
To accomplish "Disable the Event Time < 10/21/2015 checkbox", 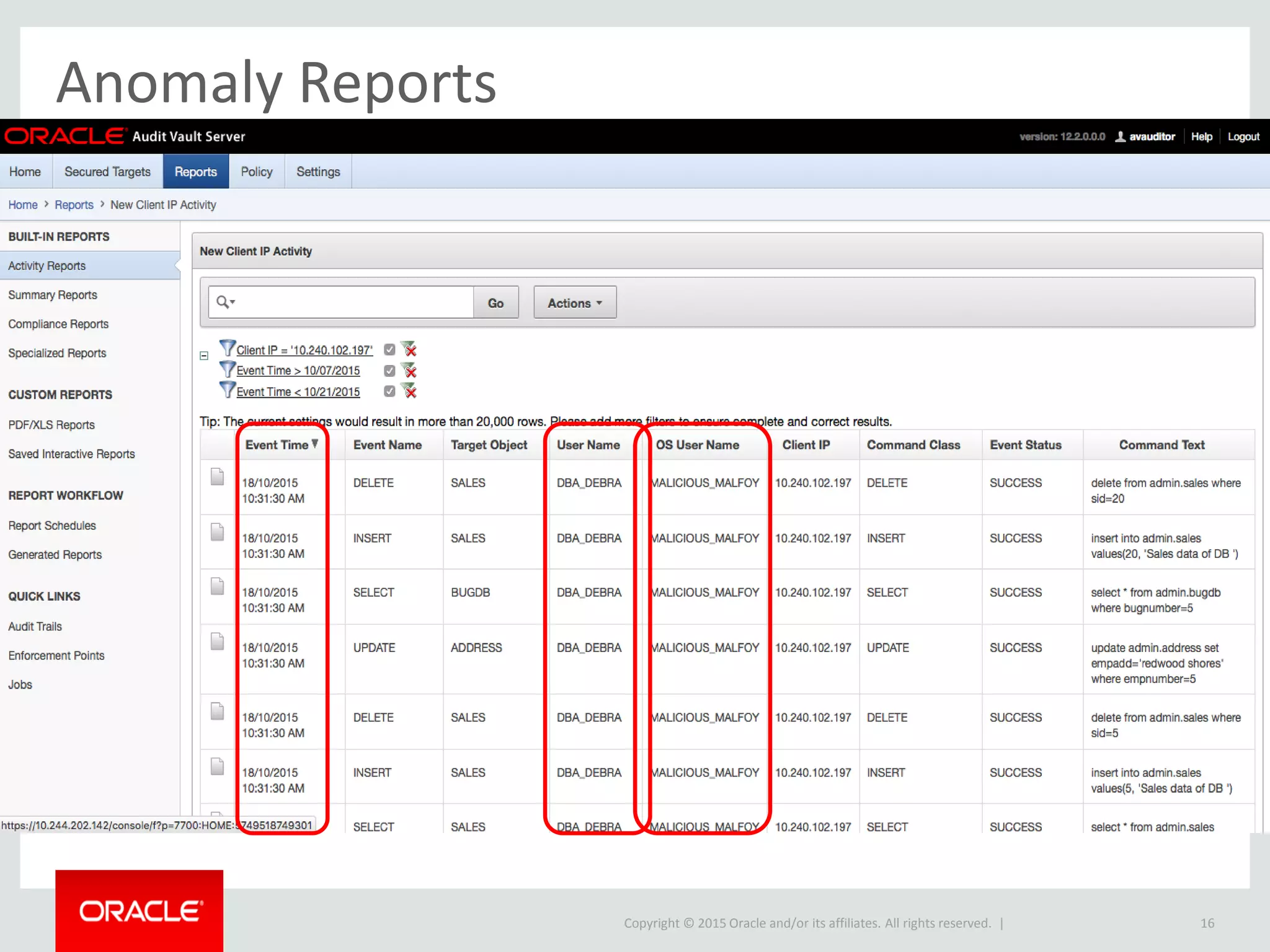I will point(389,391).
